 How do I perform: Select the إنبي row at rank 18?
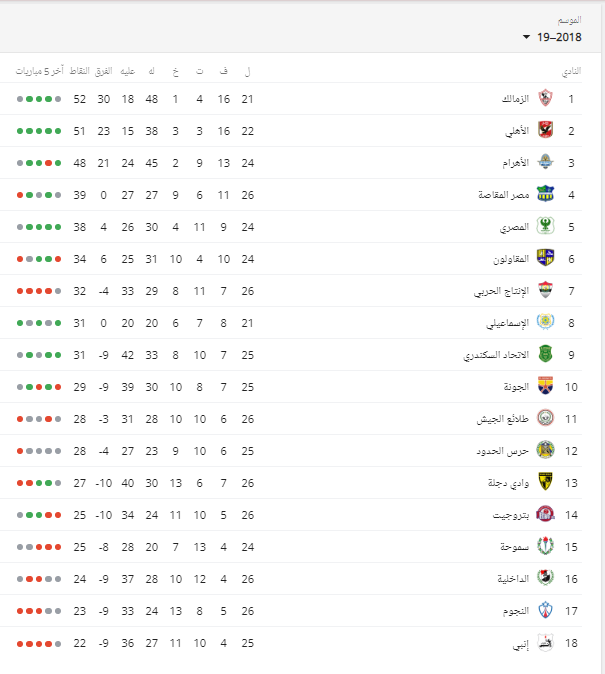coord(291,643)
